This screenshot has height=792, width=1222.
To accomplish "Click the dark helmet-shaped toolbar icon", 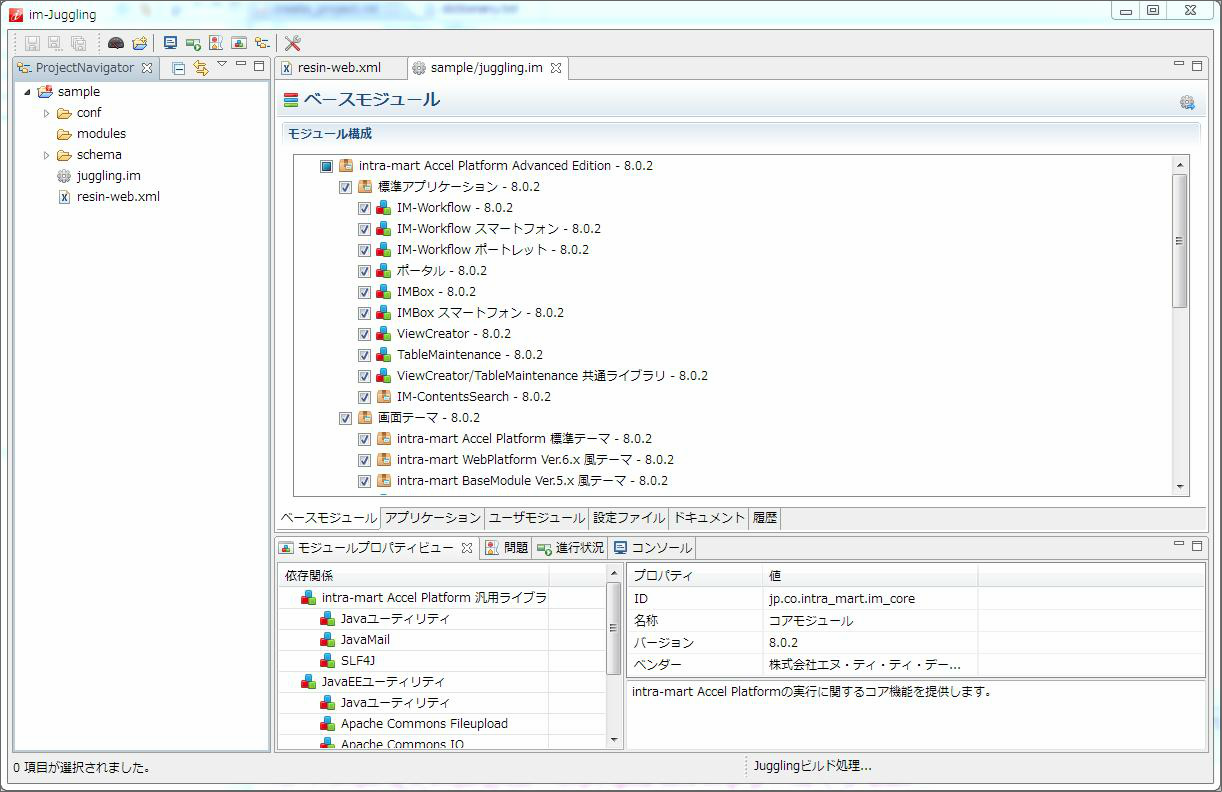I will (116, 43).
